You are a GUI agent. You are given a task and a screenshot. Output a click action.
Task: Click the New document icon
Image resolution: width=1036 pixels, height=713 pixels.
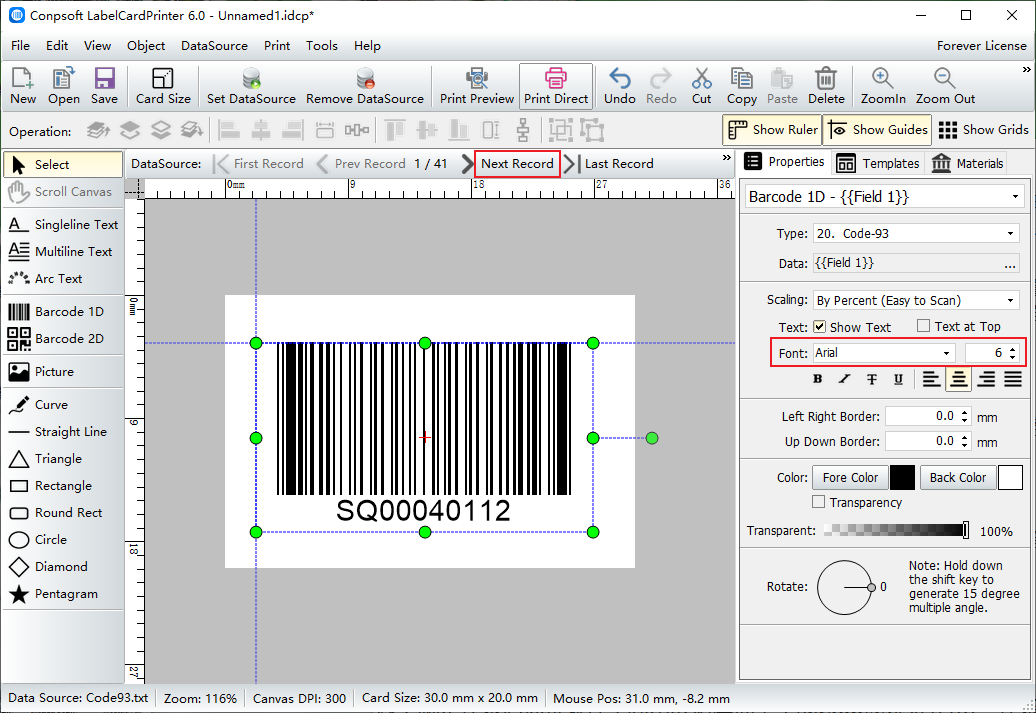[22, 85]
